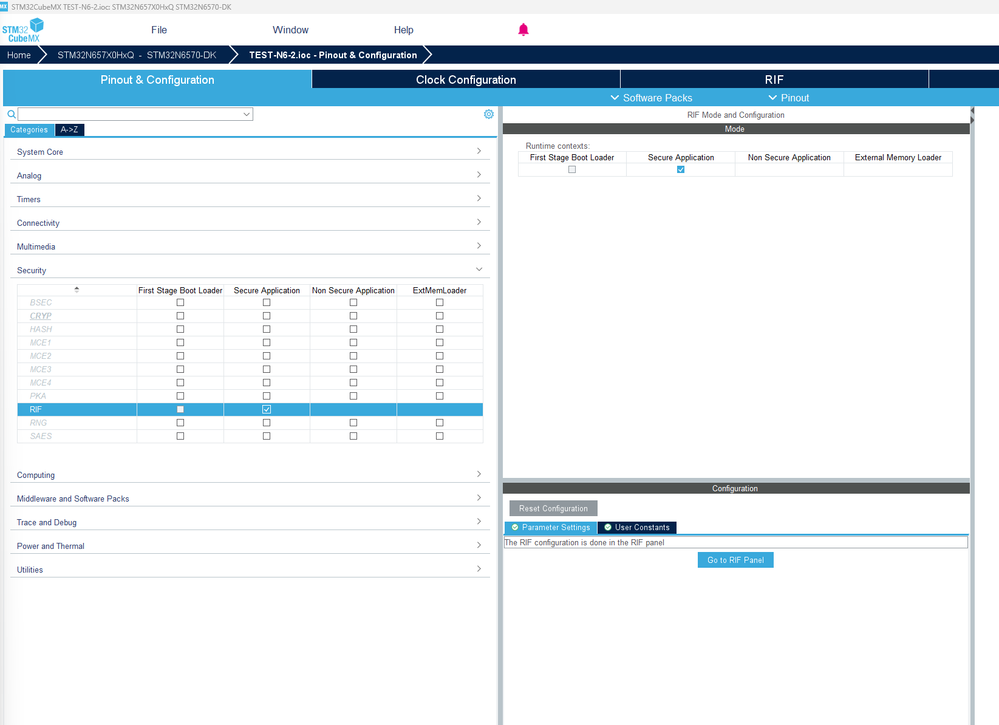Viewport: 999px width, 725px height.
Task: Select the Categories view tab
Action: (x=29, y=129)
